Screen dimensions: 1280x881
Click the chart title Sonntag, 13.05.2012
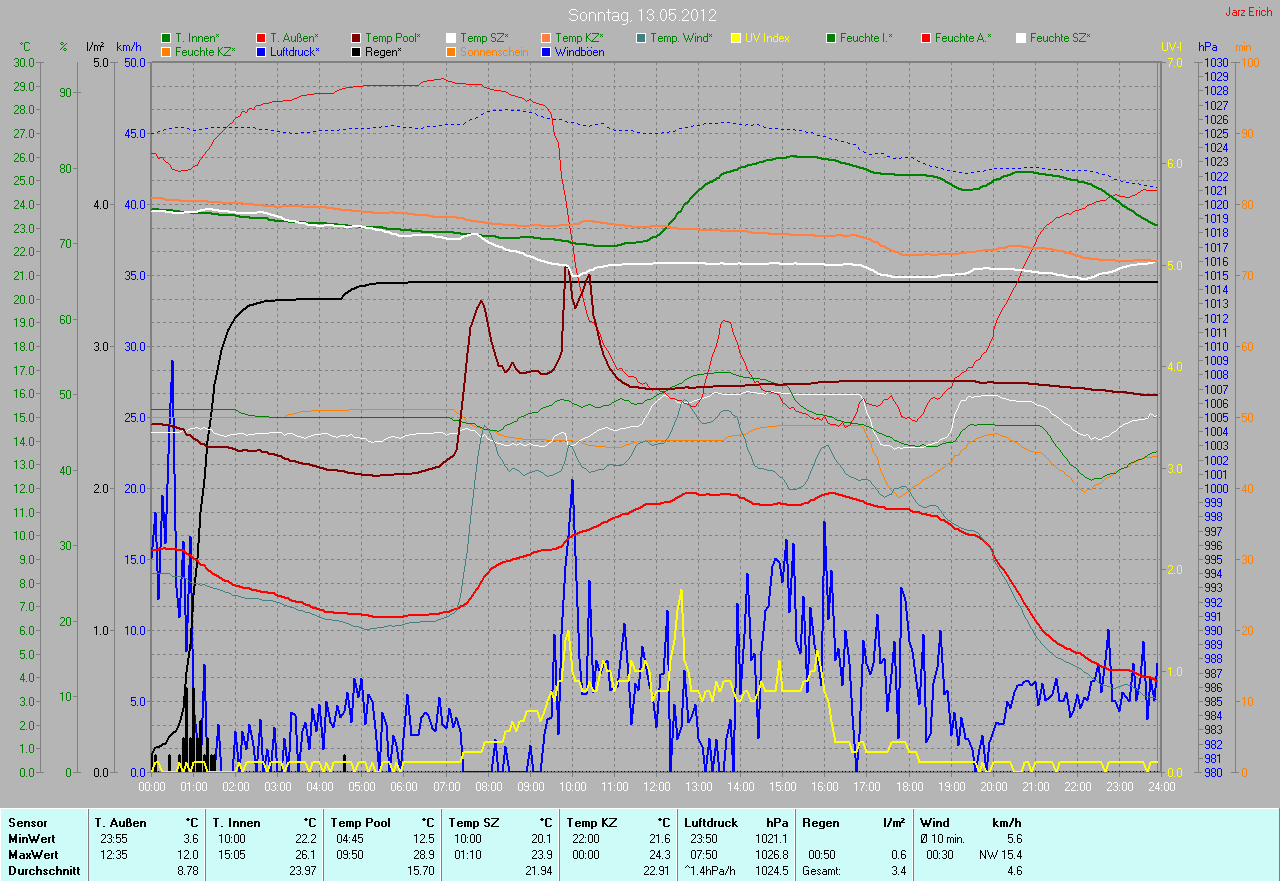[x=640, y=15]
